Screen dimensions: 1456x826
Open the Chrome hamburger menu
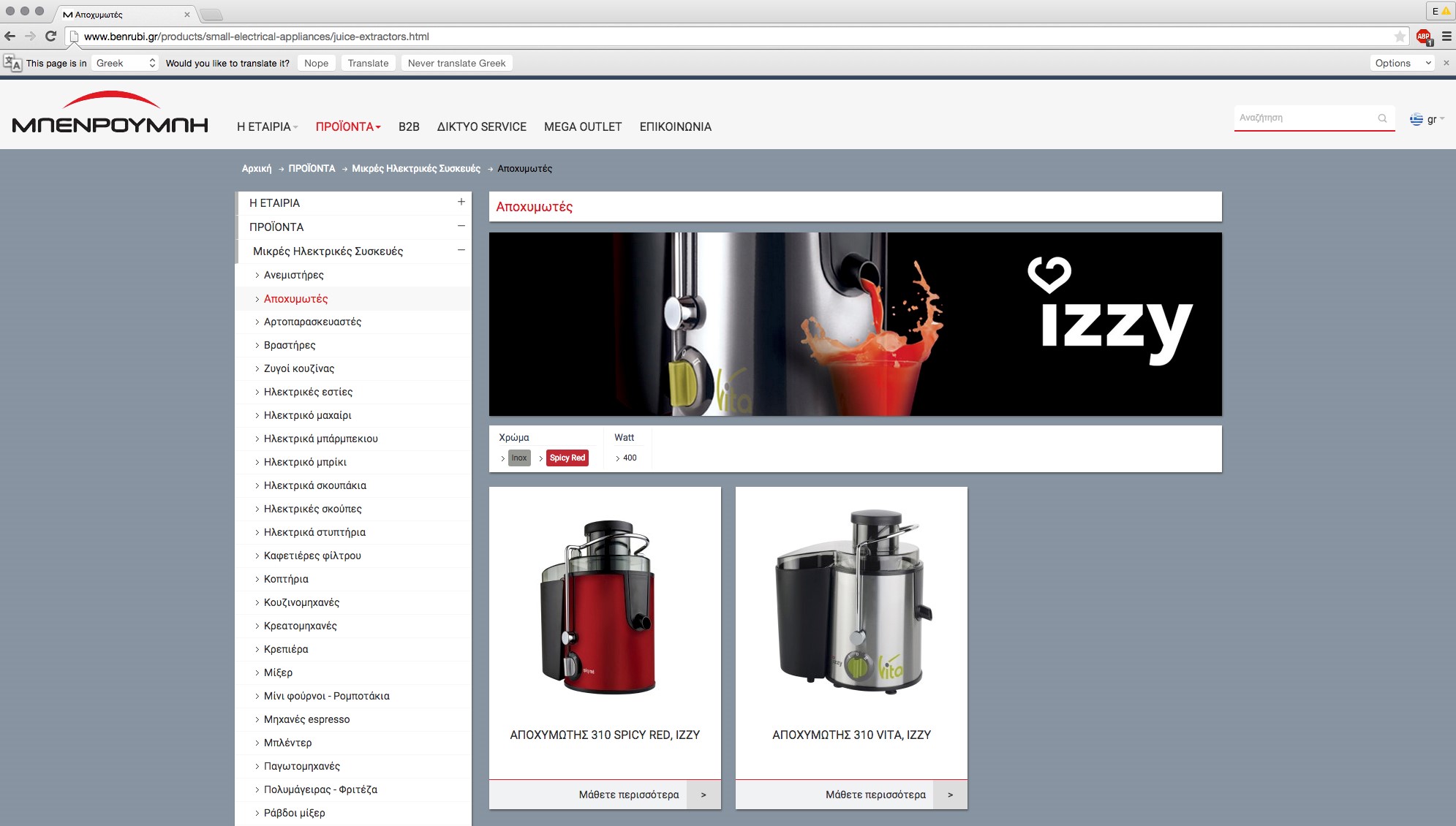[1446, 36]
